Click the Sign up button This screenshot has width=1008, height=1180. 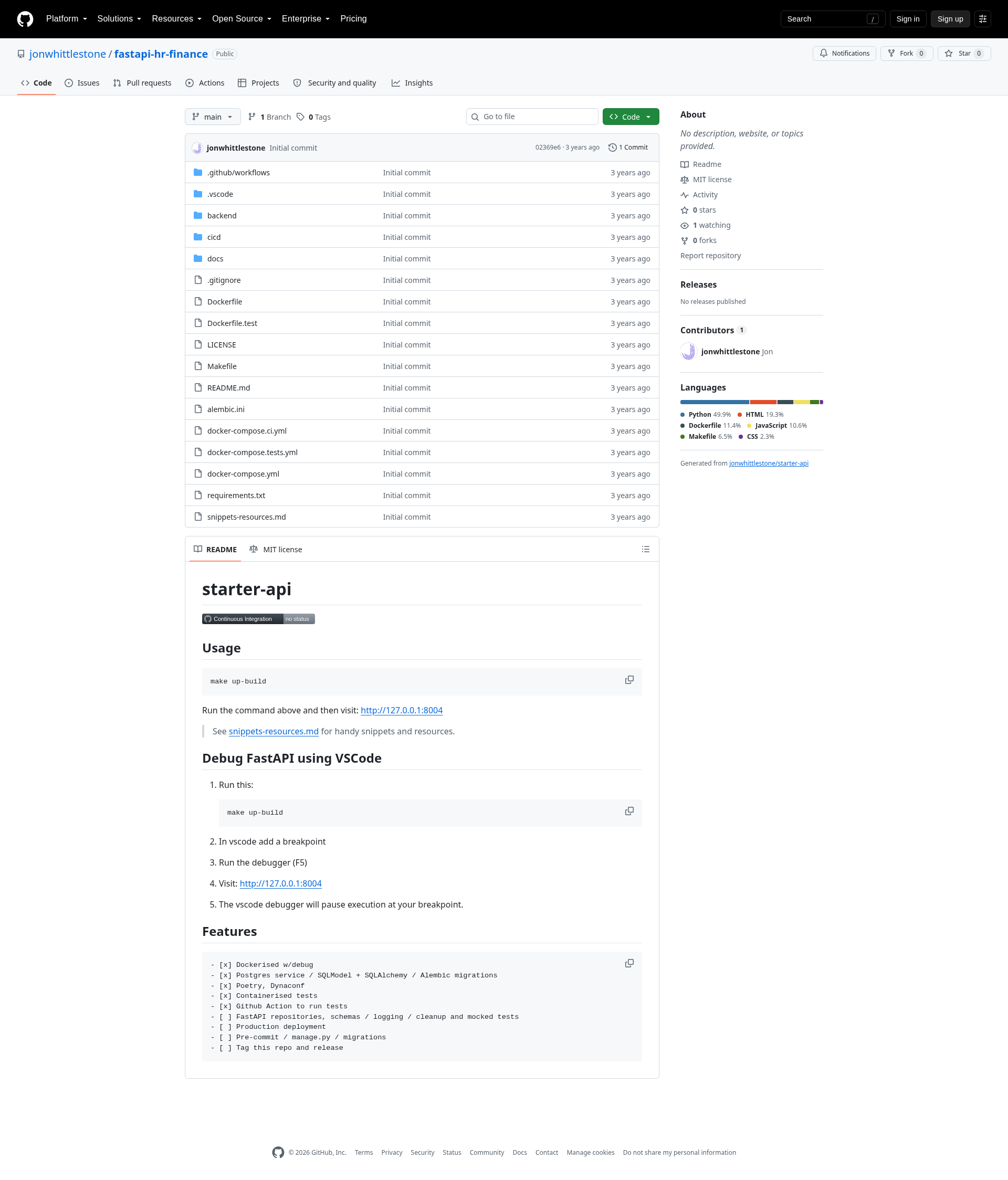point(950,19)
